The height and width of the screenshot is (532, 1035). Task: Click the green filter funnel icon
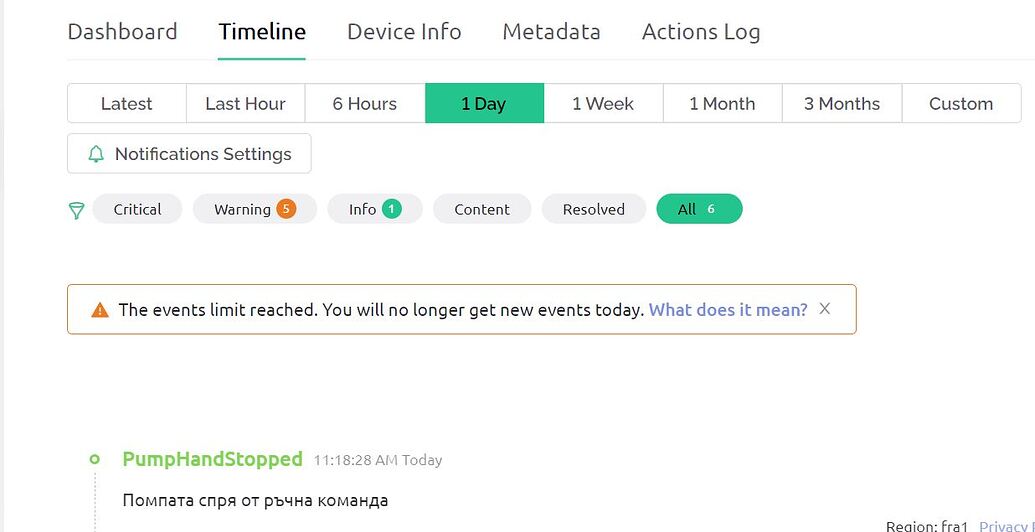coord(77,211)
